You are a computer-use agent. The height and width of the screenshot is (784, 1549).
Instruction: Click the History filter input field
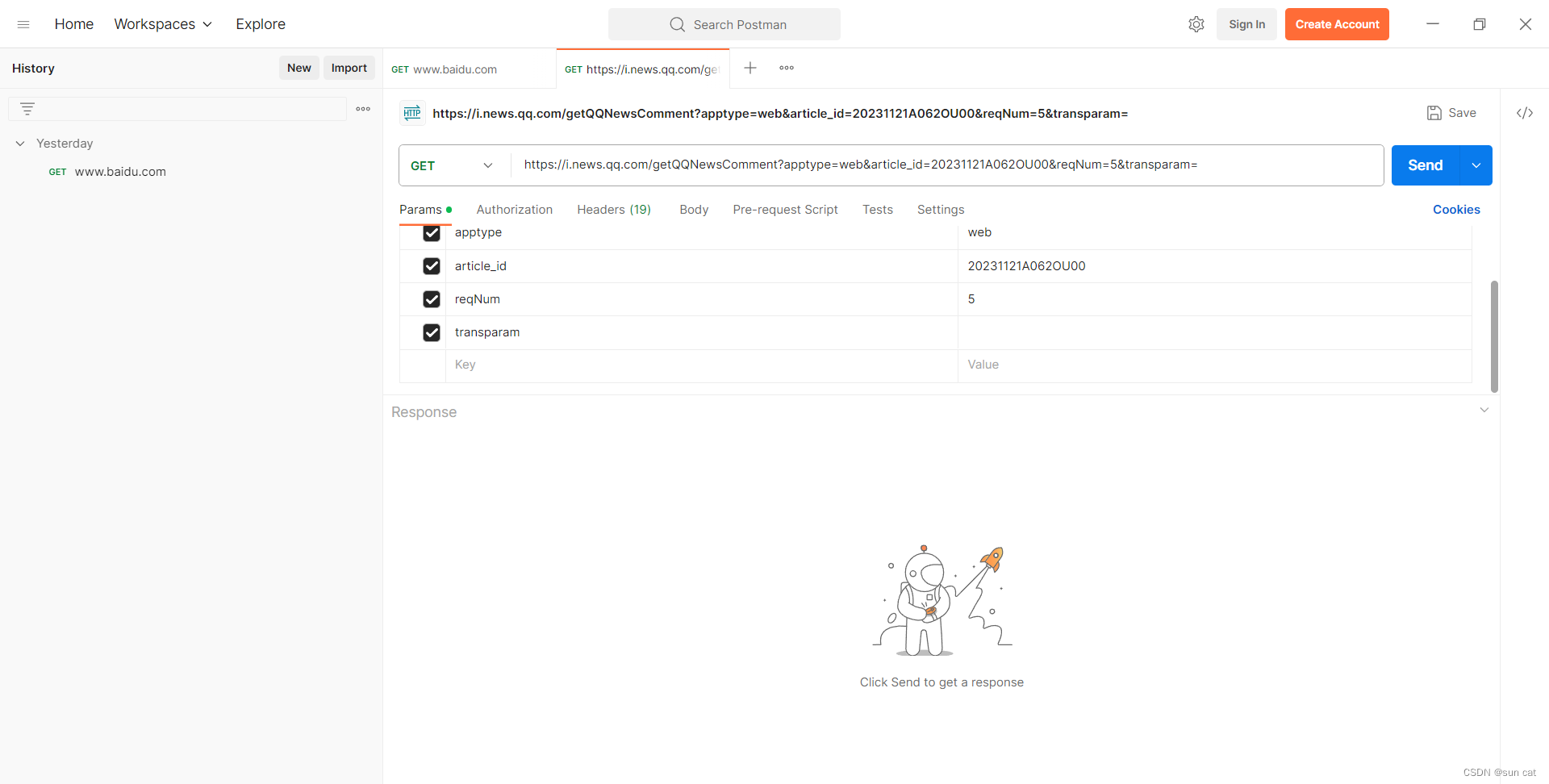177,109
